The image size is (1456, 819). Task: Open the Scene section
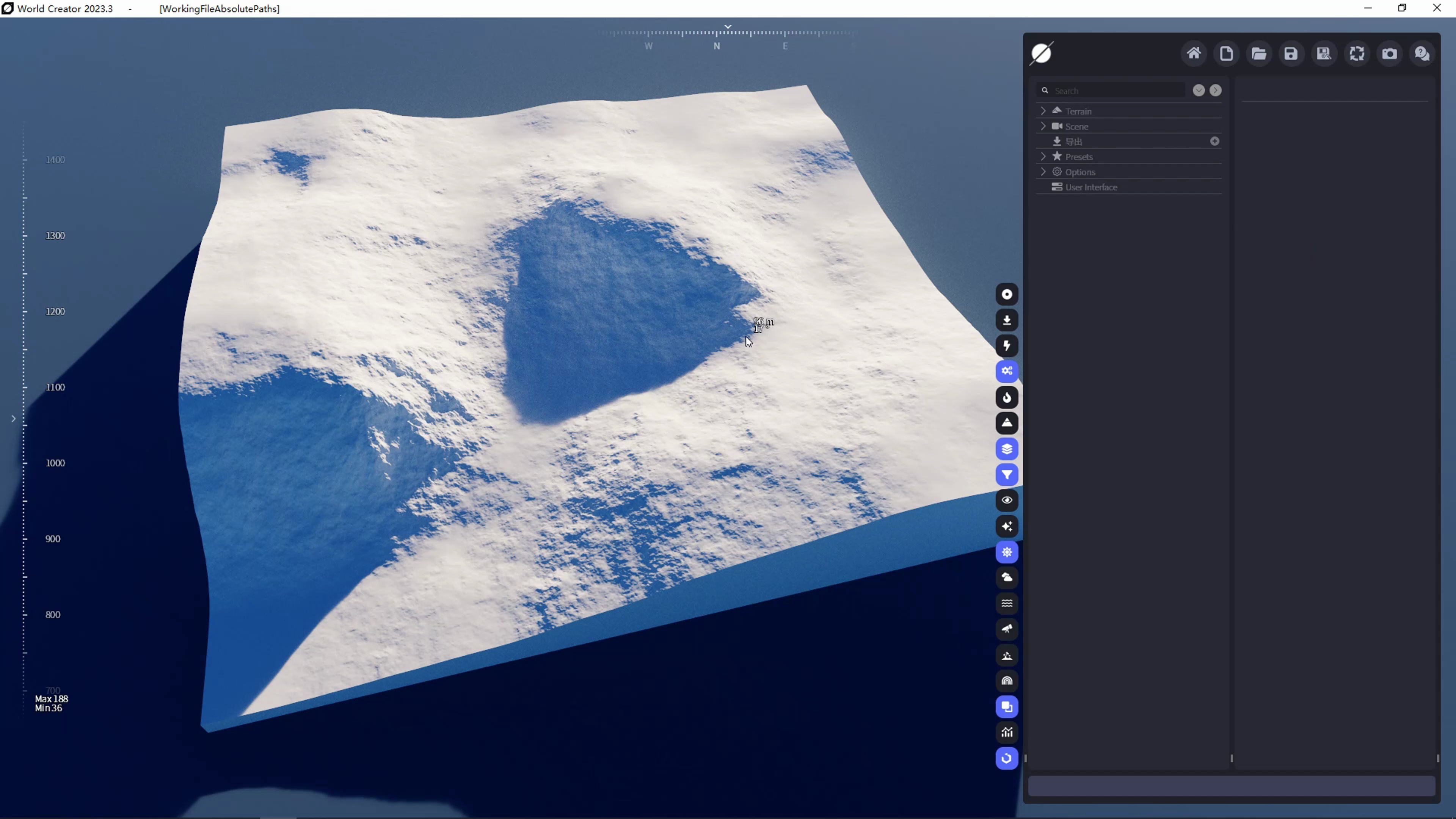click(1076, 126)
